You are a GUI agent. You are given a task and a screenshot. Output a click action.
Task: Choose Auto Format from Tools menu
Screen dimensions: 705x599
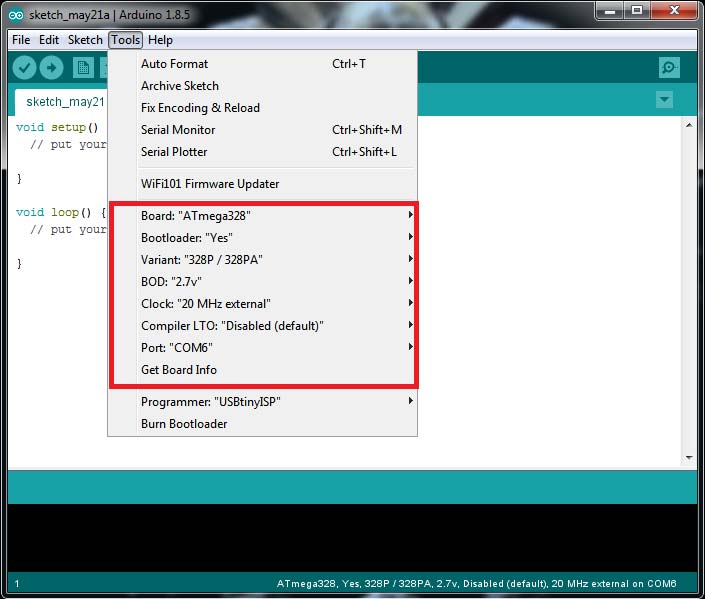263,64
